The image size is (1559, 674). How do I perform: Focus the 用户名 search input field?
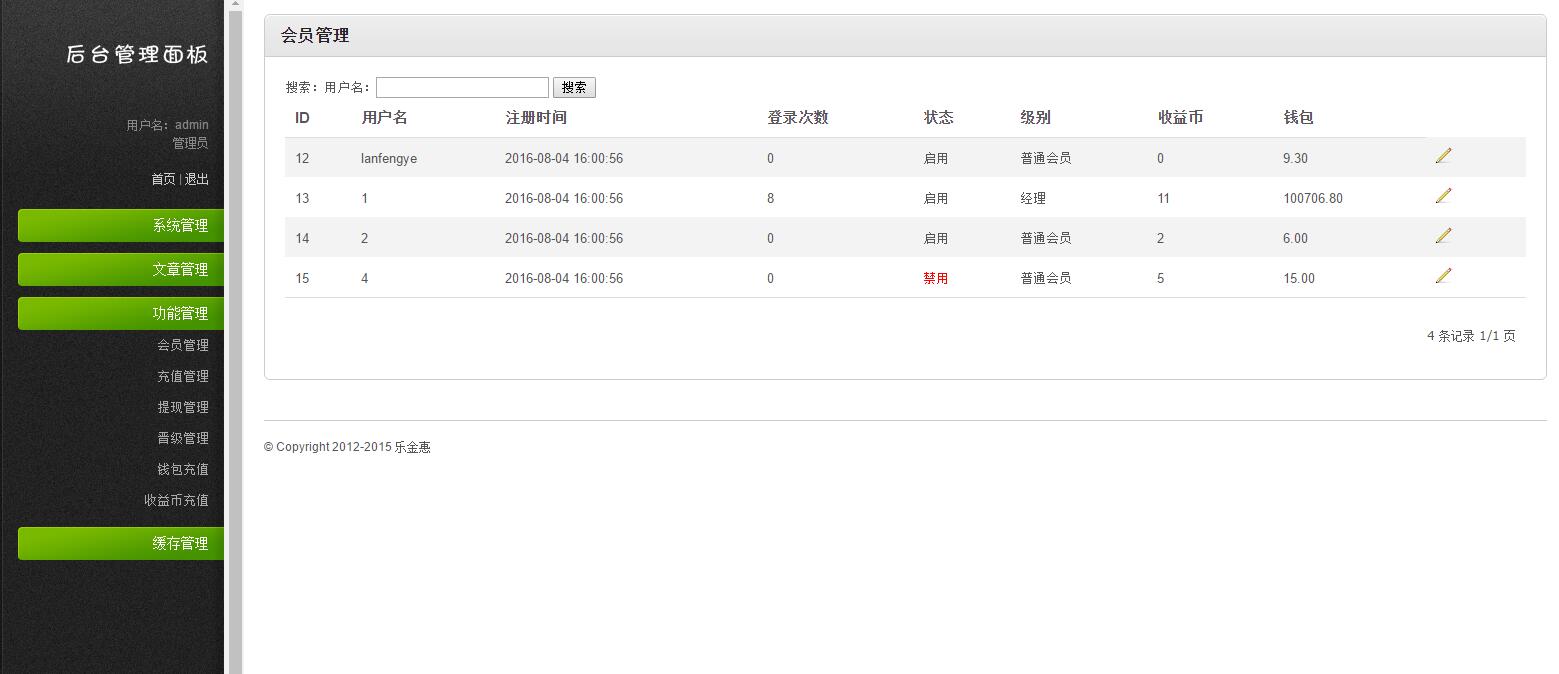click(x=462, y=88)
